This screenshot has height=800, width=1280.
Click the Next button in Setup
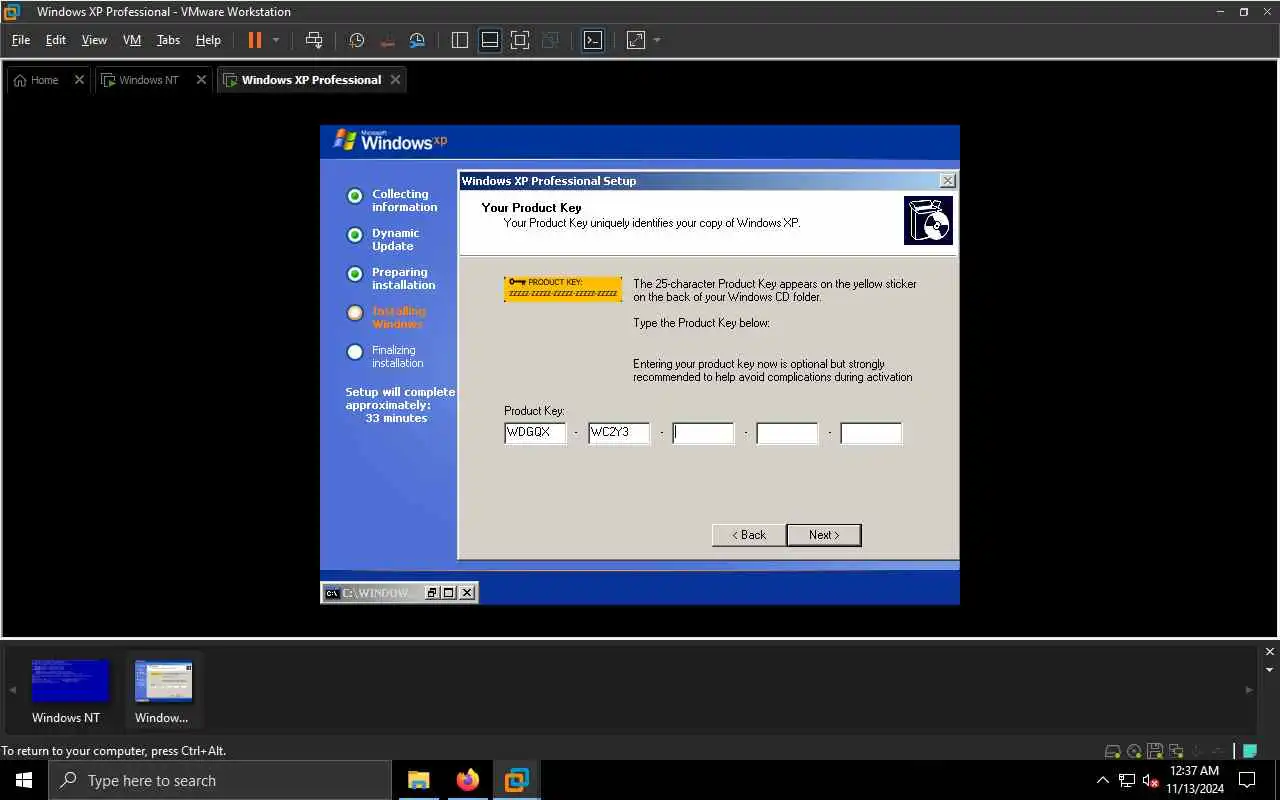coord(824,535)
